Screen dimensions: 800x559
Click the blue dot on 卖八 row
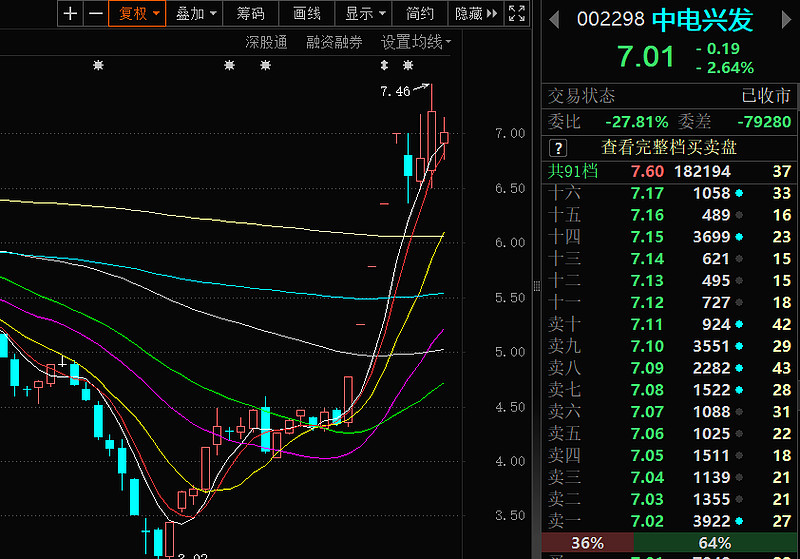(739, 368)
